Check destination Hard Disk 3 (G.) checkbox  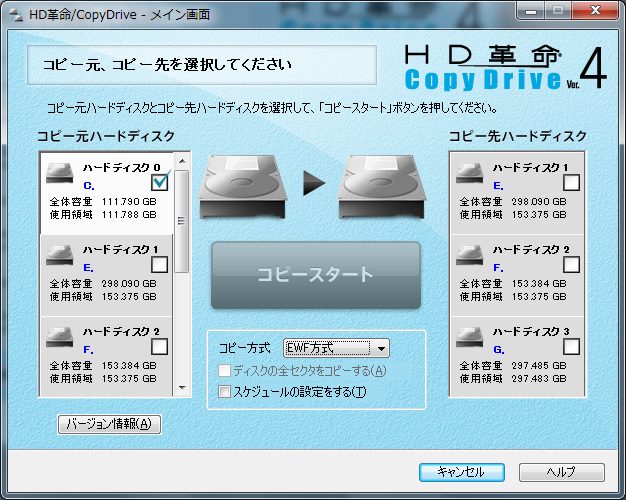(571, 347)
